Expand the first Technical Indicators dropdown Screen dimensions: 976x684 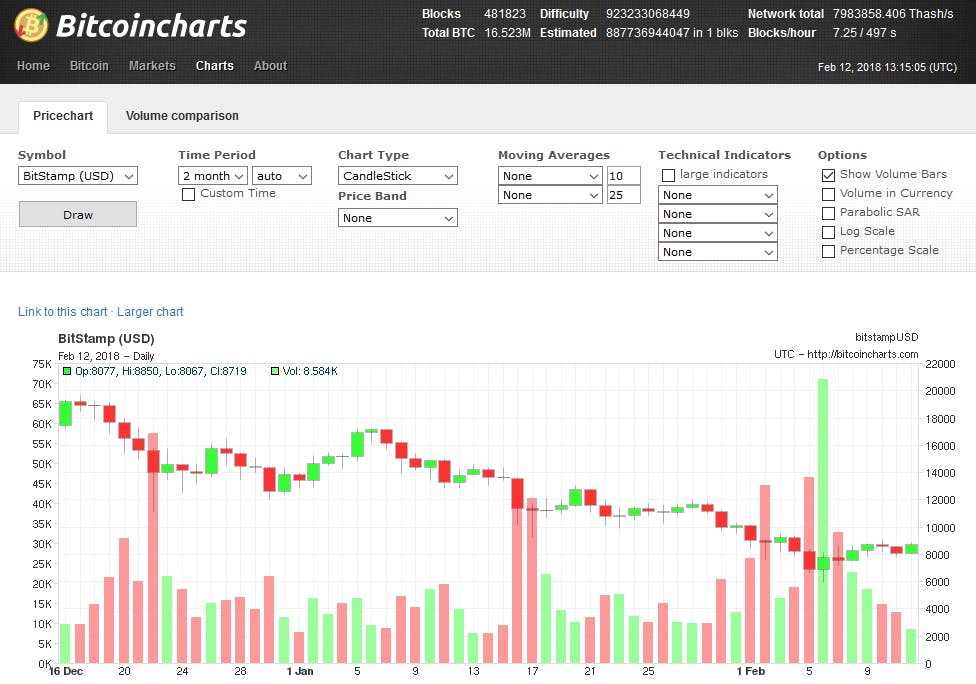click(x=718, y=195)
